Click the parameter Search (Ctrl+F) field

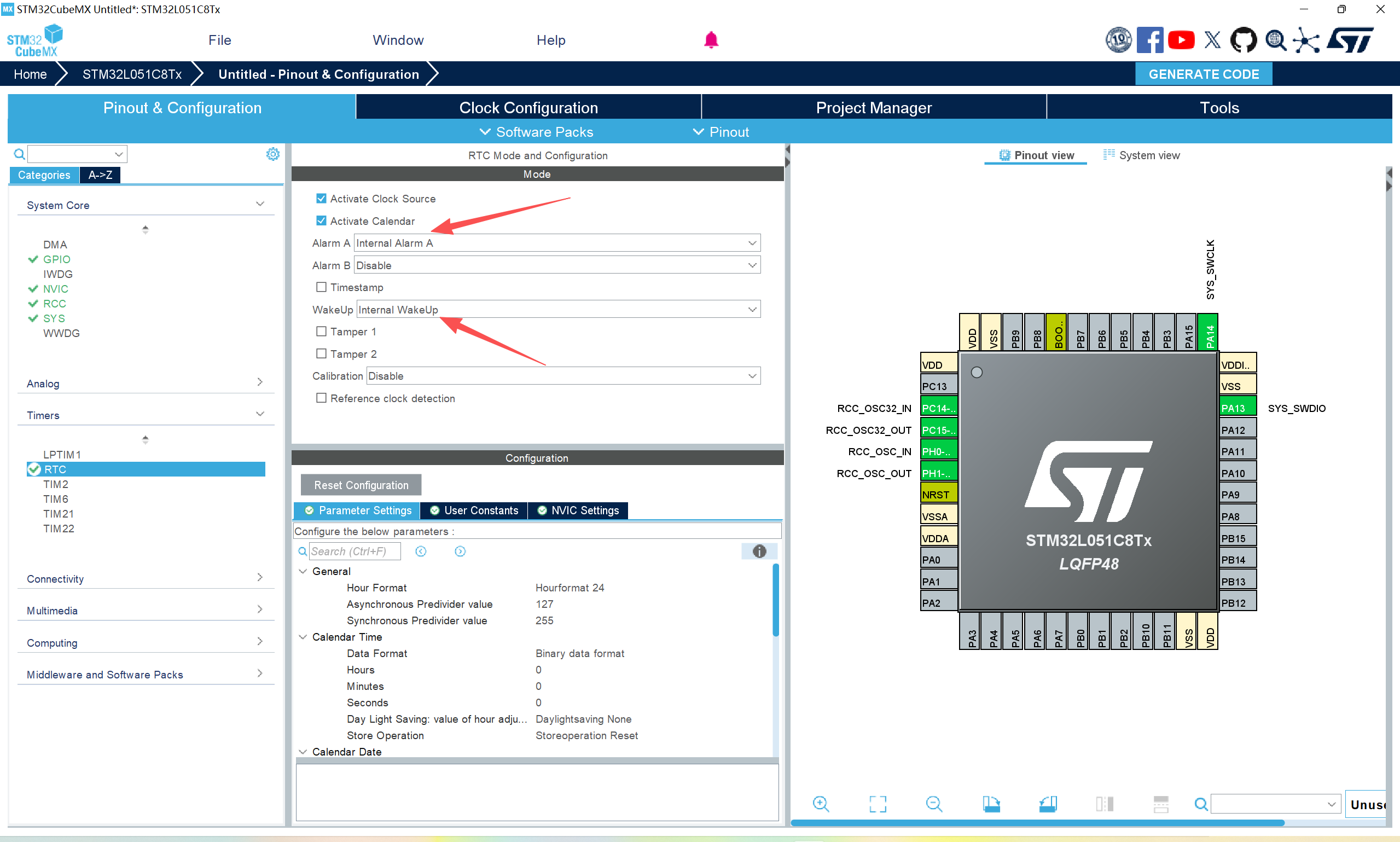tap(355, 551)
